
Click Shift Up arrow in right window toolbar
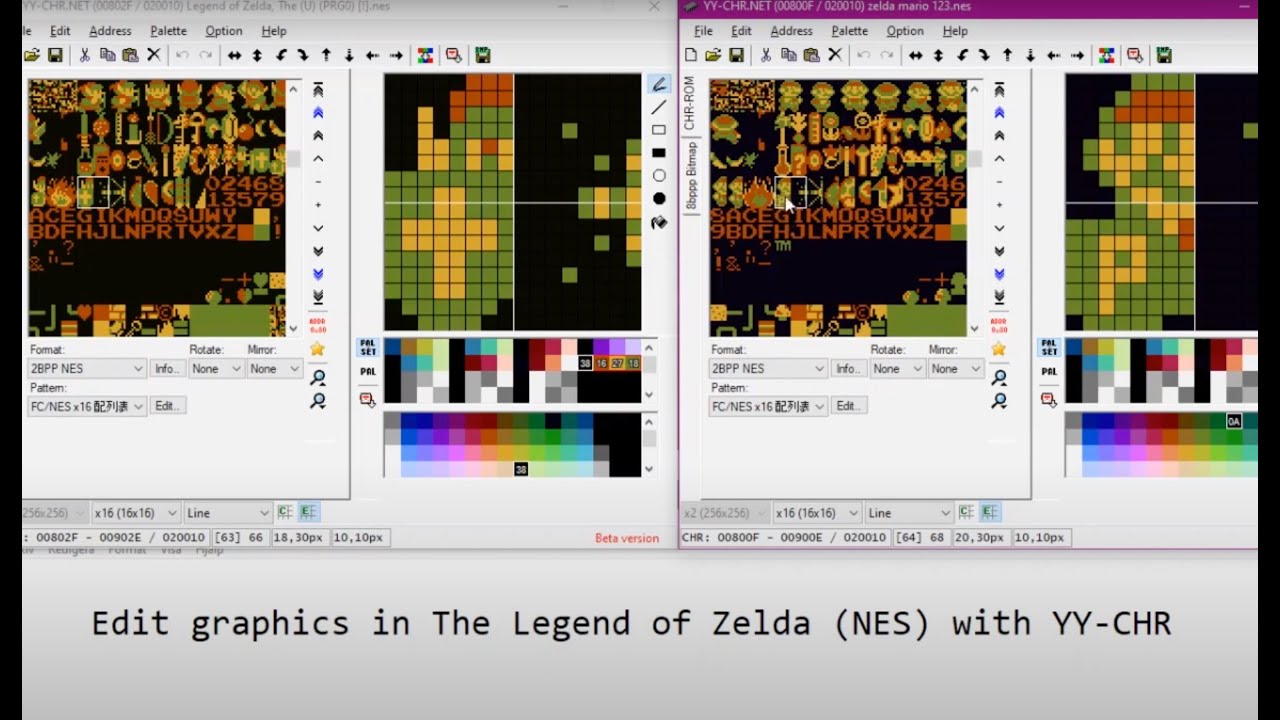(x=1007, y=55)
